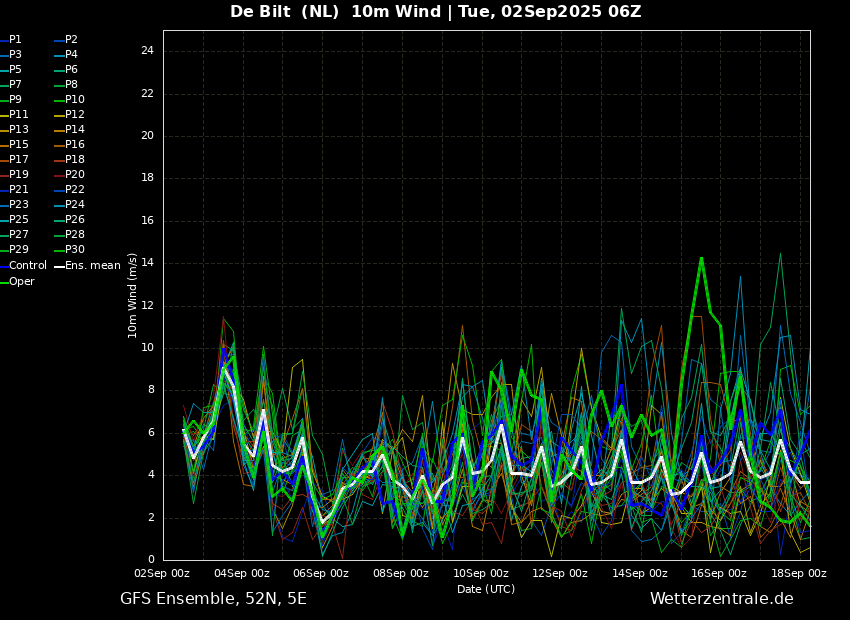Click the P24 legend label

[75, 205]
